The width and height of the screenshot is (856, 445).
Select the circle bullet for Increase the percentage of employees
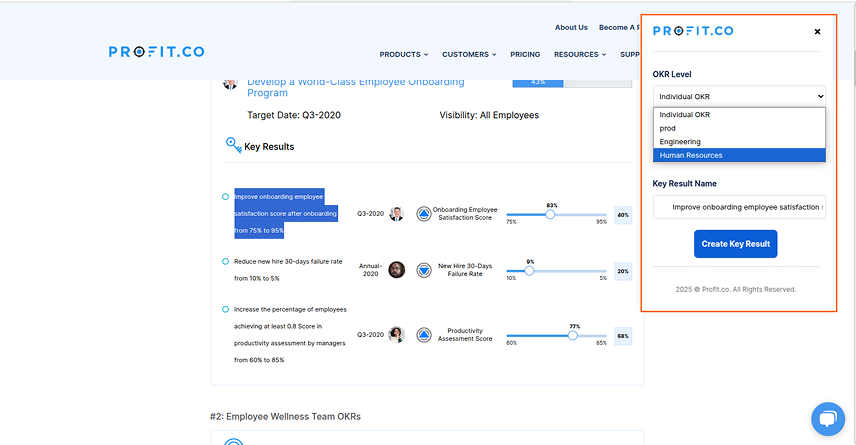[x=225, y=310]
